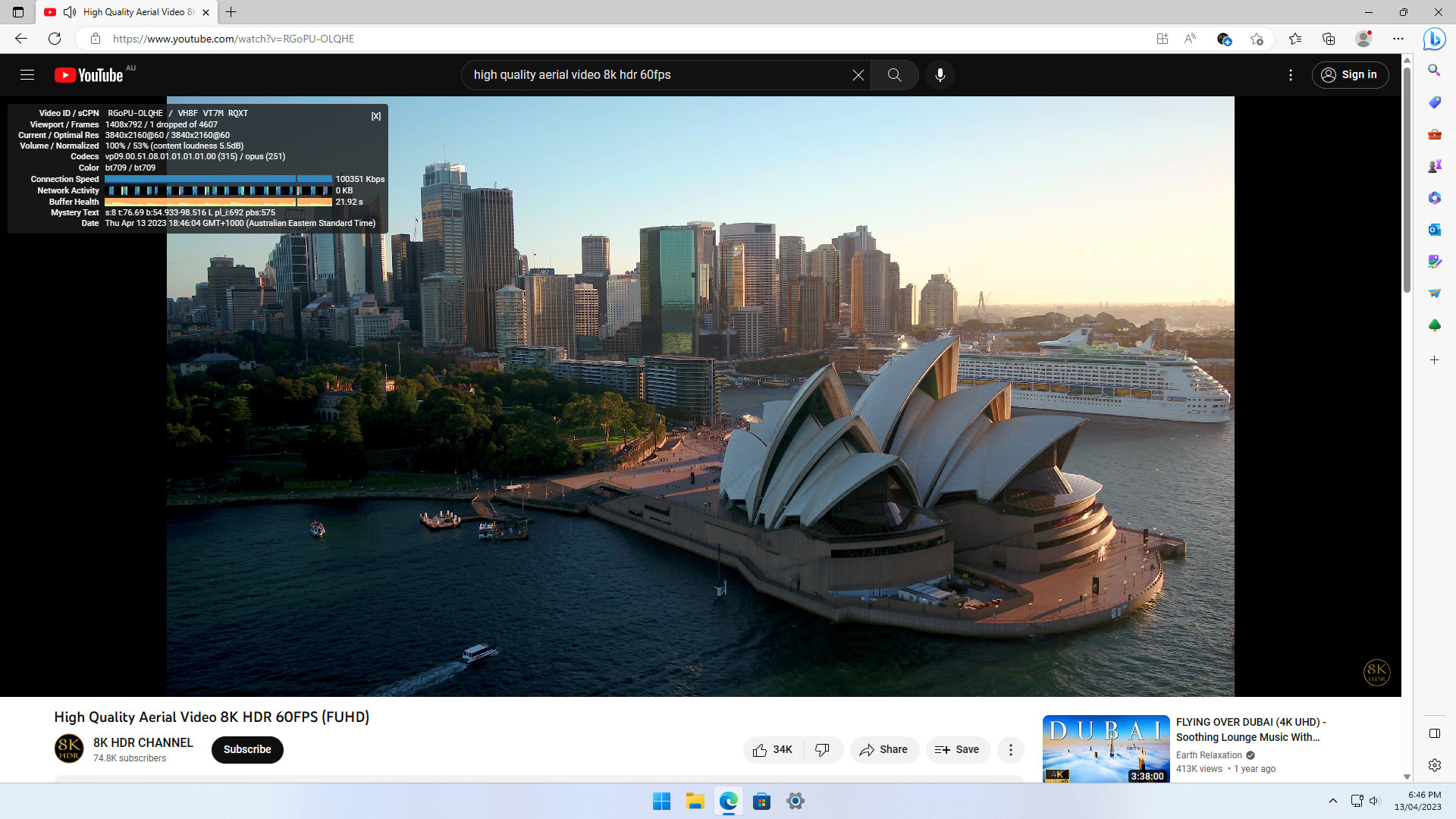
Task: Open sidebar search icon
Action: tap(1434, 70)
